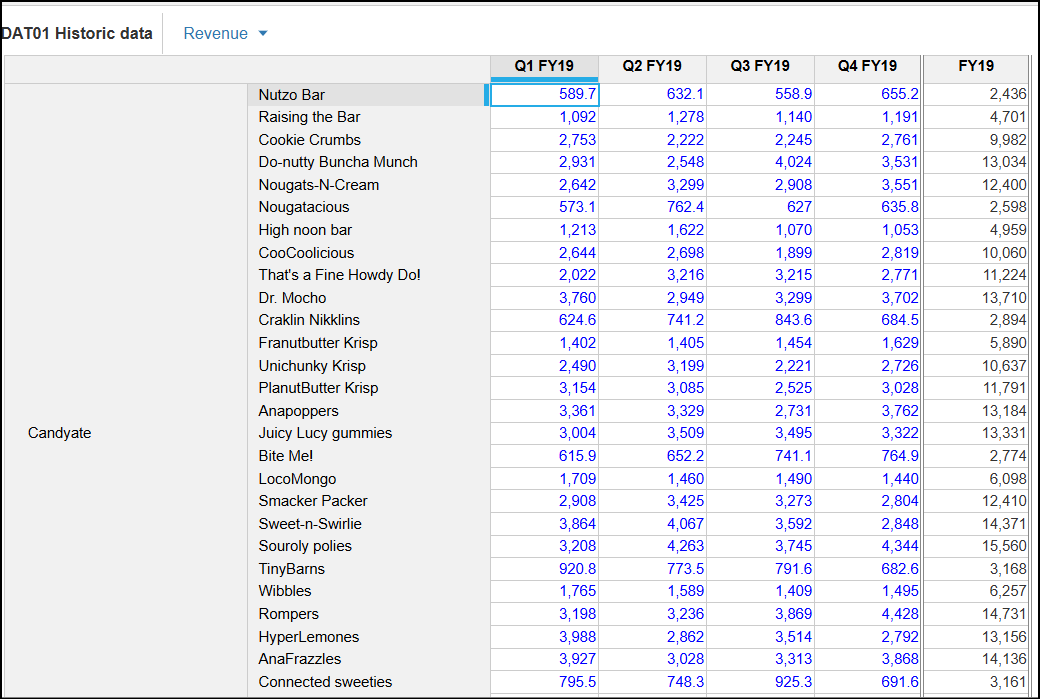Screen dimensions: 1040x699
Task: Select the Bite Me! row label
Action: 369,456
